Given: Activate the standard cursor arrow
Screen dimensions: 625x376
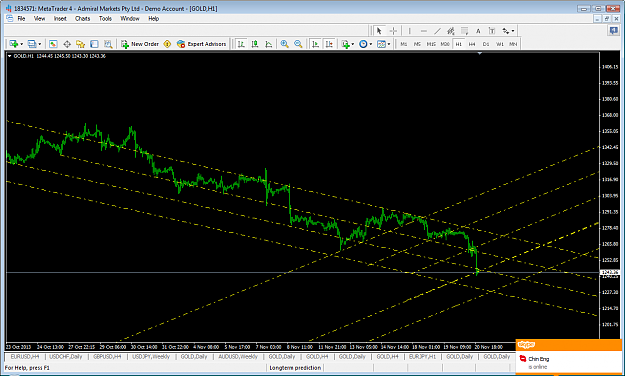Looking at the screenshot, I should [379, 31].
